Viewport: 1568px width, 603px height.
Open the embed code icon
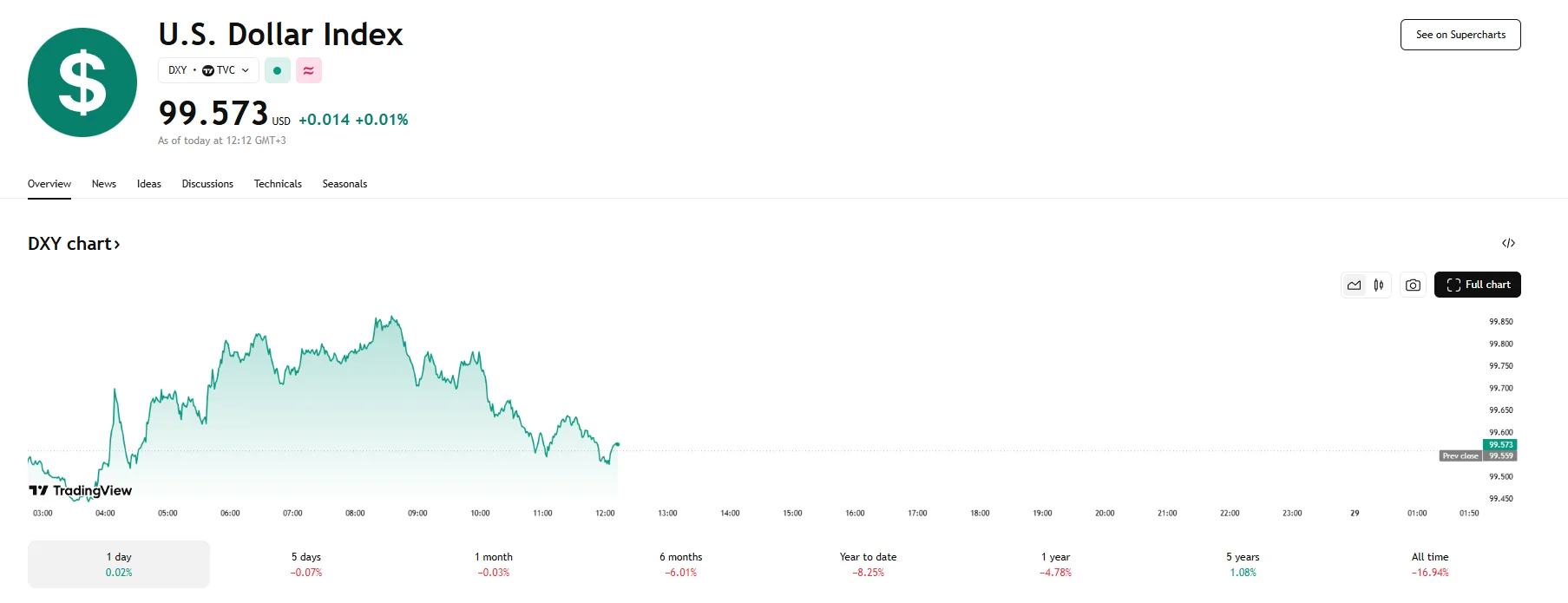(1508, 243)
